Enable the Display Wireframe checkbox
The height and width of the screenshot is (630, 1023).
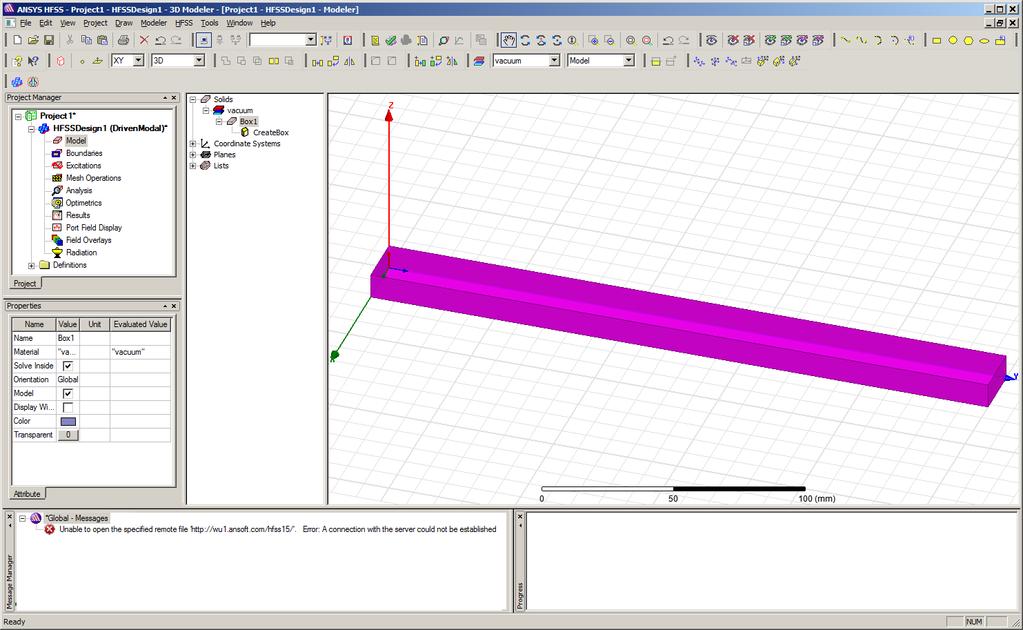pos(68,407)
